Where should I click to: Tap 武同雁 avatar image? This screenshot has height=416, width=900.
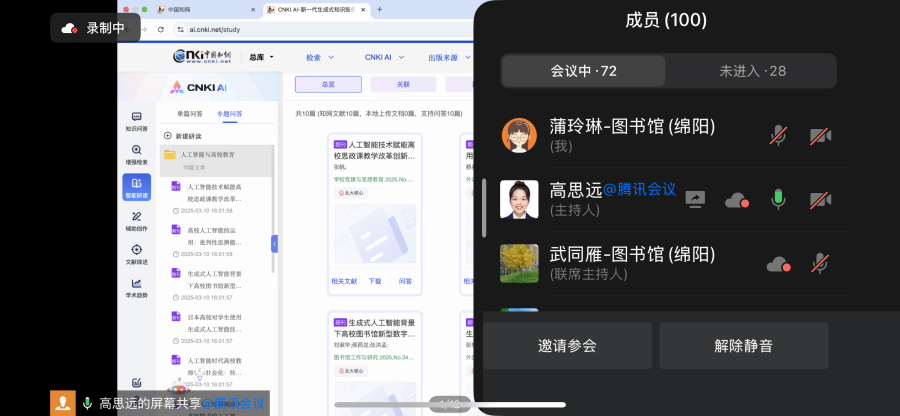pos(519,263)
